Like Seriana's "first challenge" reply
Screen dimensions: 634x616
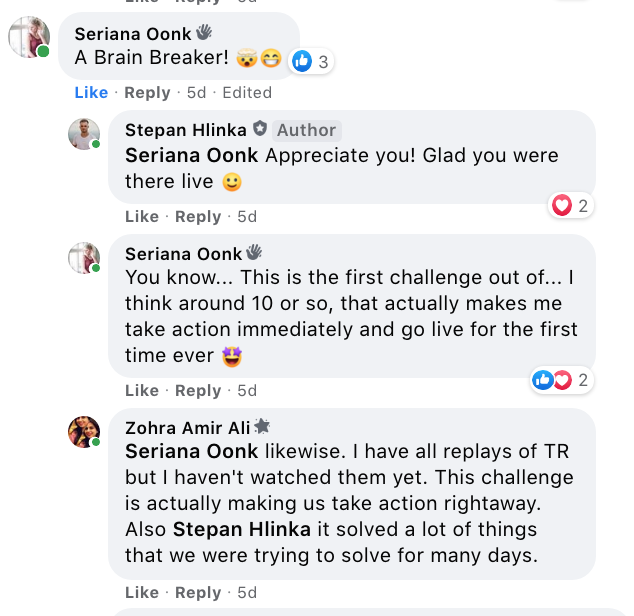pyautogui.click(x=142, y=390)
